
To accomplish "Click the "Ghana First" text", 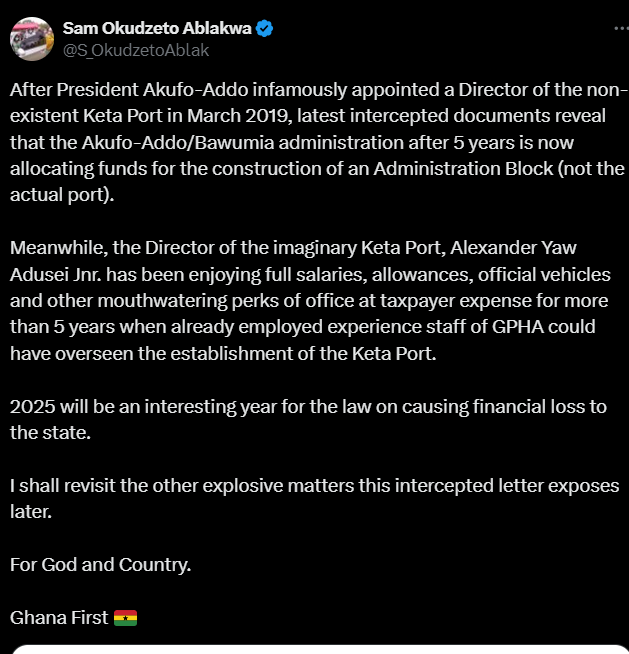I will click(x=59, y=617).
